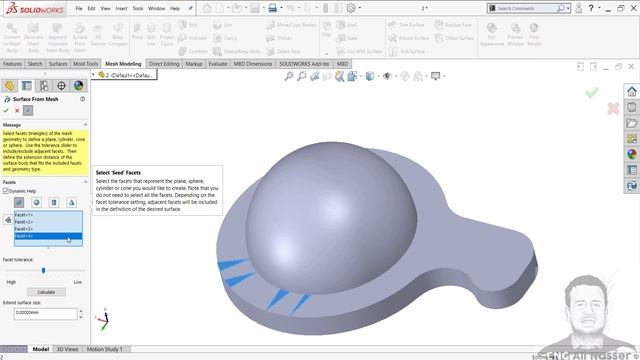The image size is (640, 360).
Task: Open the Help menu
Action: [175, 9]
